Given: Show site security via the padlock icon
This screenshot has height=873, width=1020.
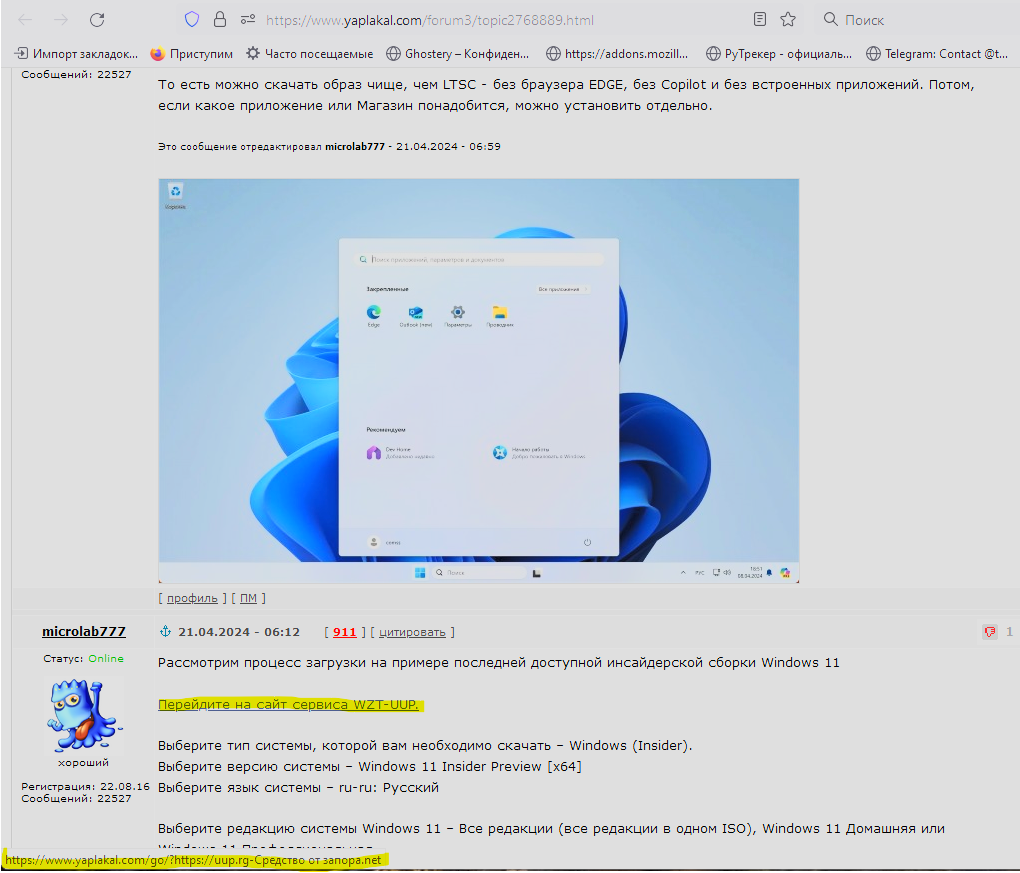Looking at the screenshot, I should (220, 20).
